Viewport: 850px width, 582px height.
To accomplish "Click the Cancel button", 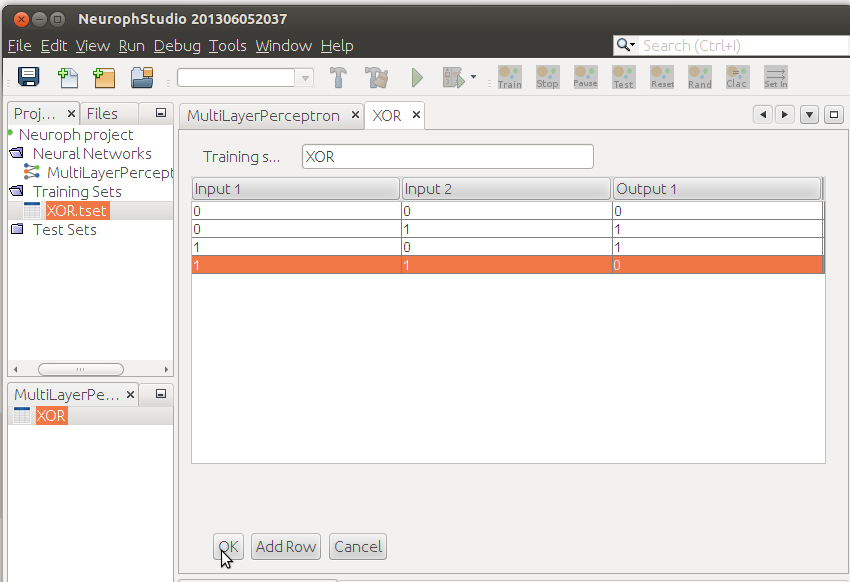I will (x=357, y=546).
